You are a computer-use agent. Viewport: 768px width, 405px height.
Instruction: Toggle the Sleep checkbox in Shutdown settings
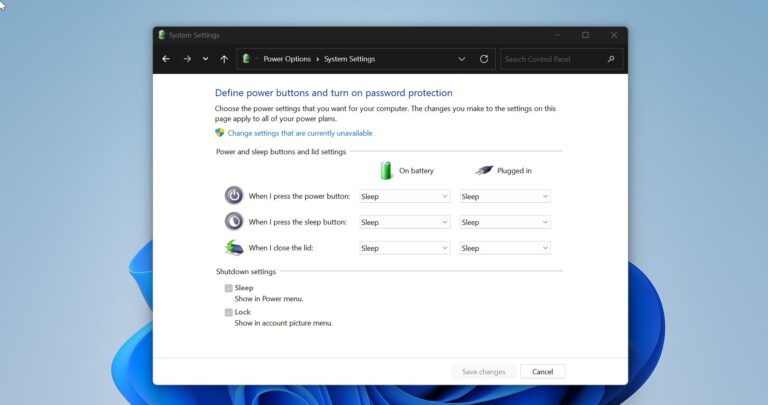(229, 288)
